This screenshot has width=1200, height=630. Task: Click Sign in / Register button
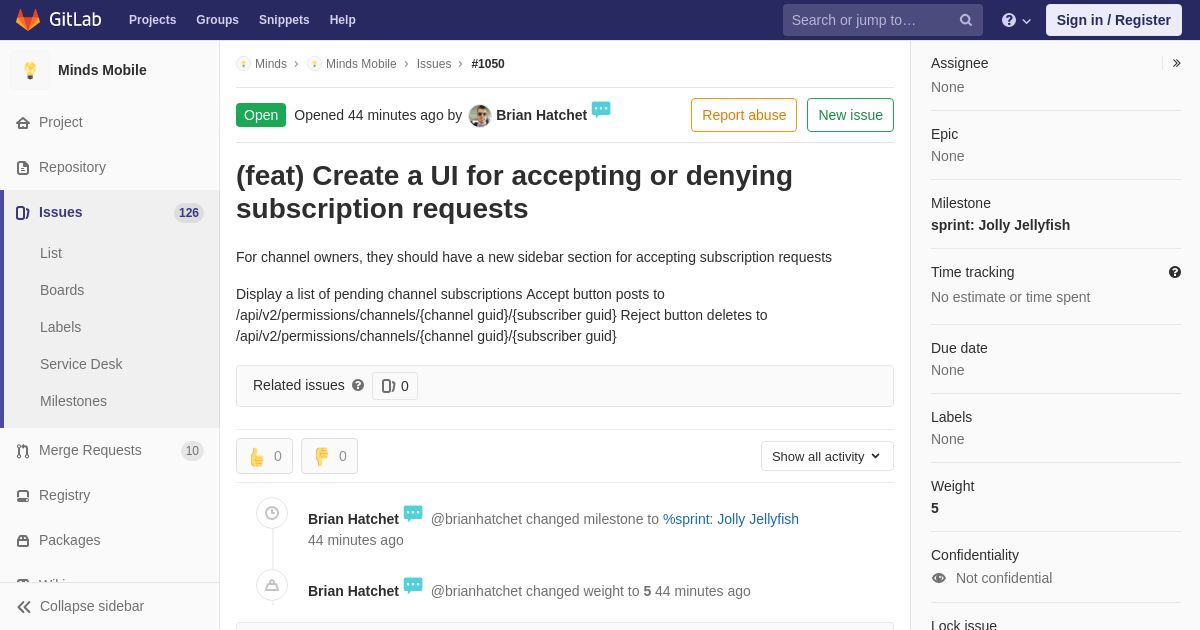click(x=1113, y=20)
